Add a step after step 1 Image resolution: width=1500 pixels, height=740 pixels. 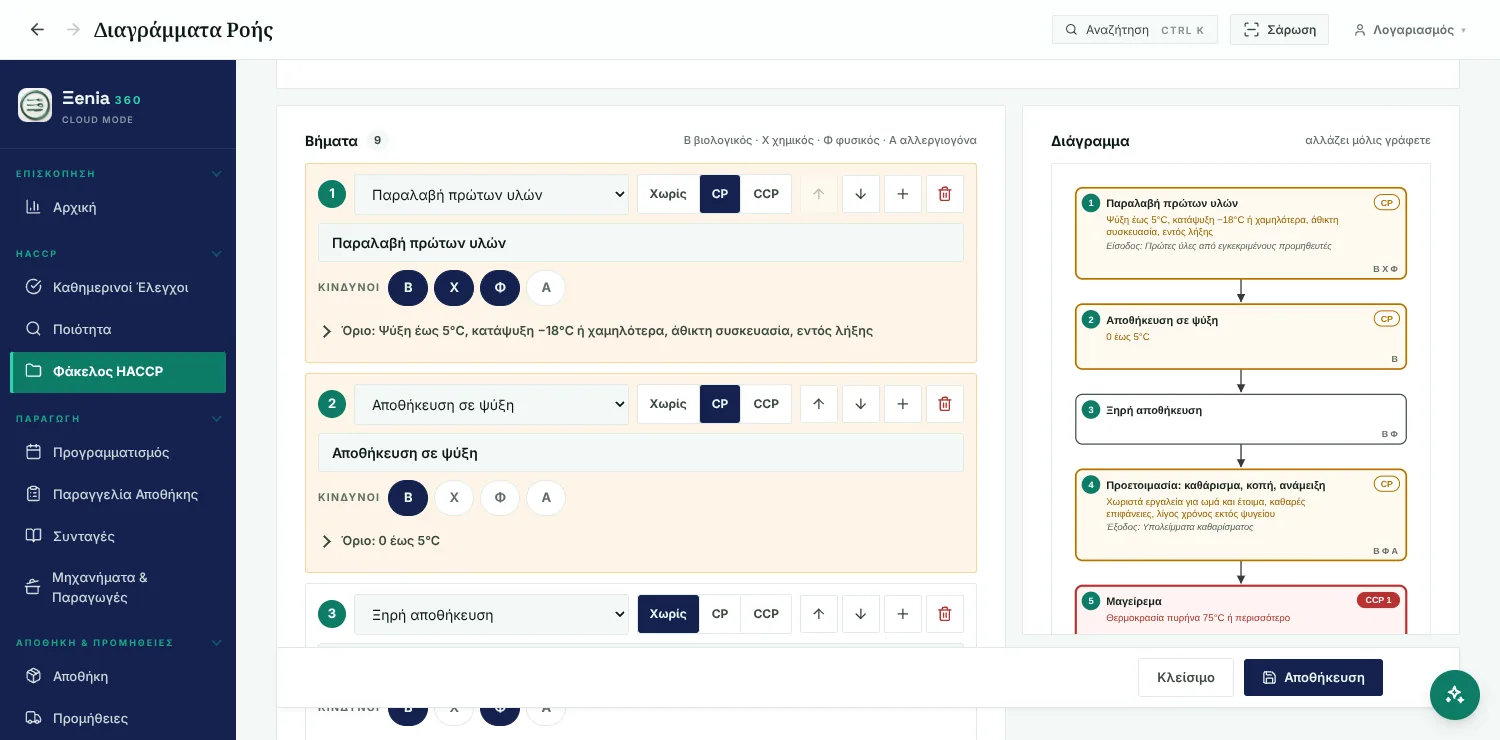903,194
